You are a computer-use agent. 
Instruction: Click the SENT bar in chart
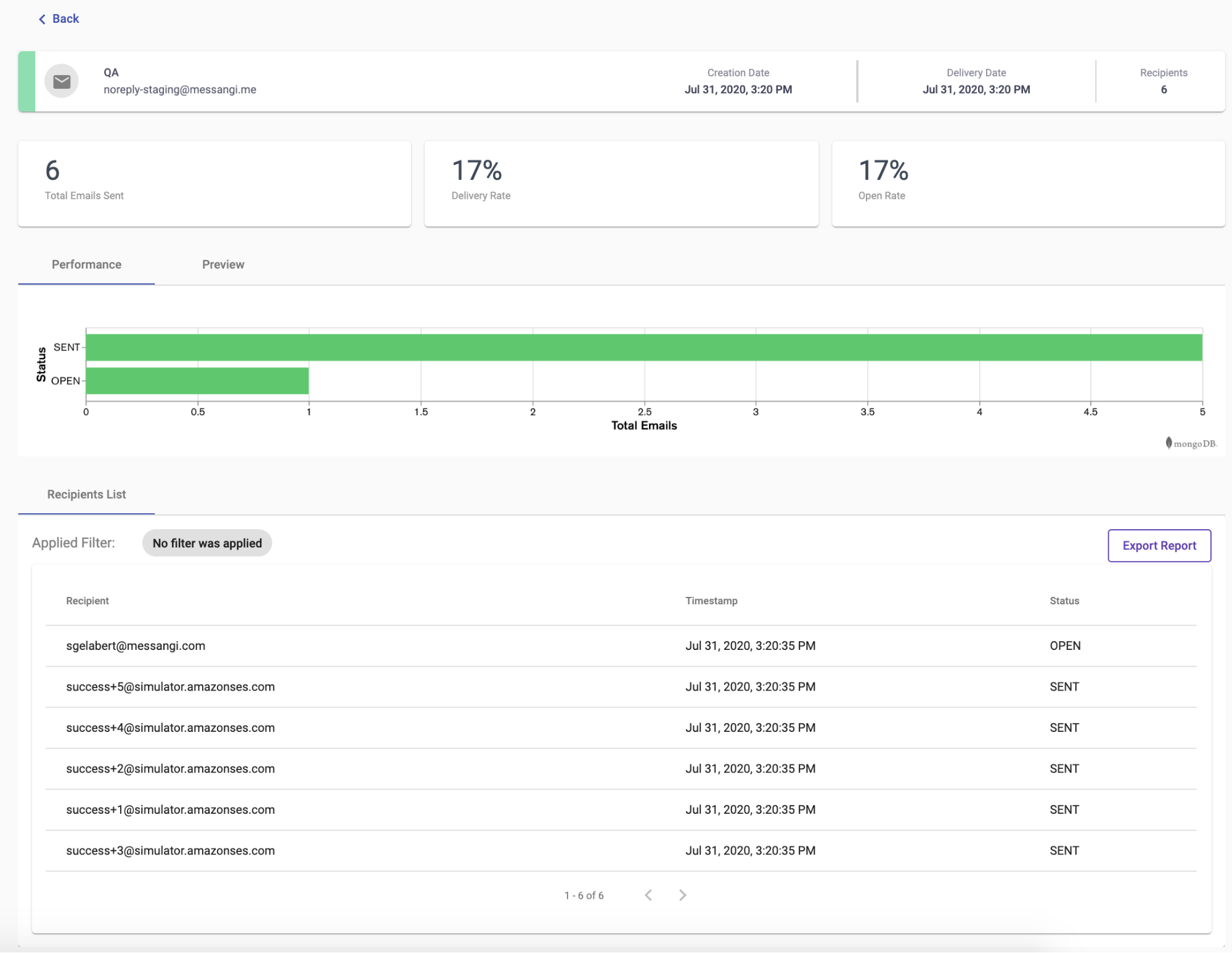(644, 347)
